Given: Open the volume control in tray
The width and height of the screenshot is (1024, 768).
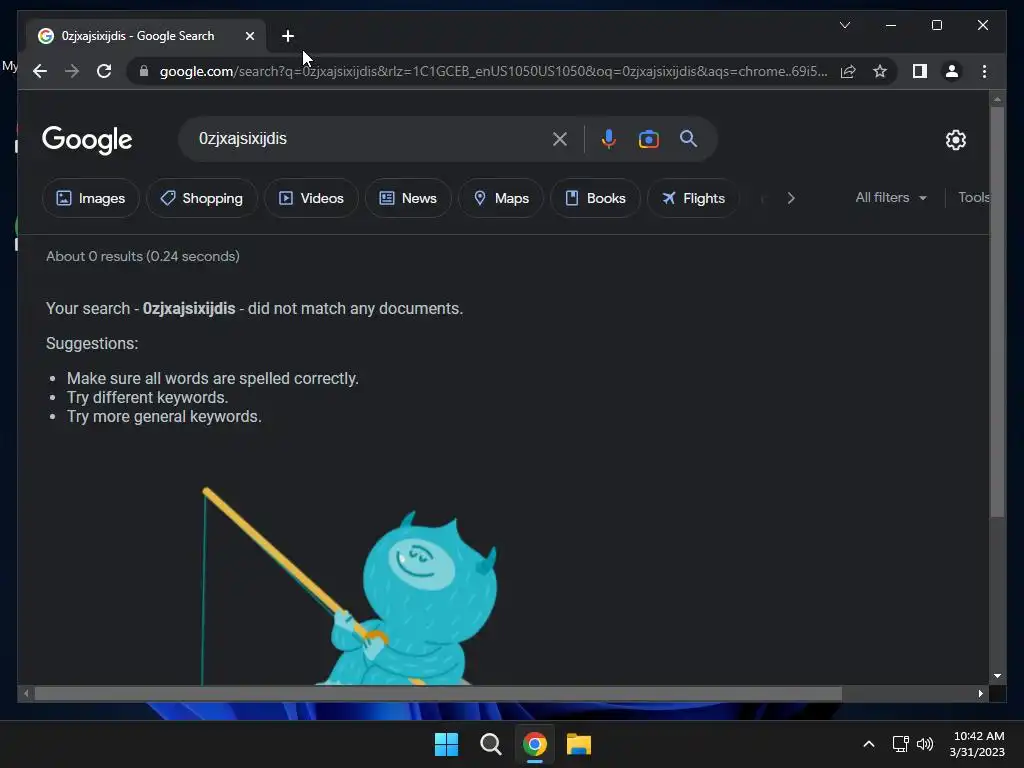Looking at the screenshot, I should (925, 744).
